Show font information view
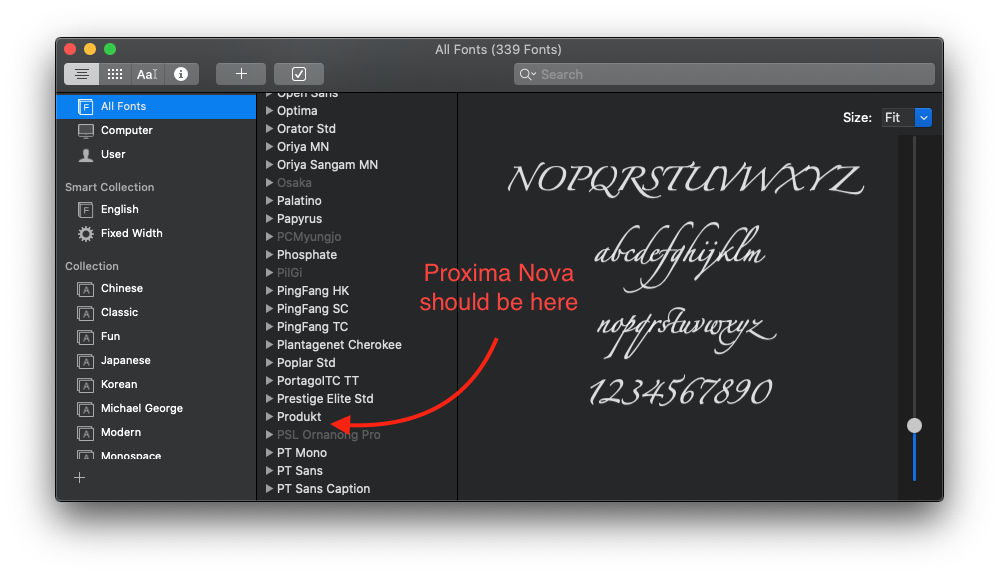 point(181,74)
